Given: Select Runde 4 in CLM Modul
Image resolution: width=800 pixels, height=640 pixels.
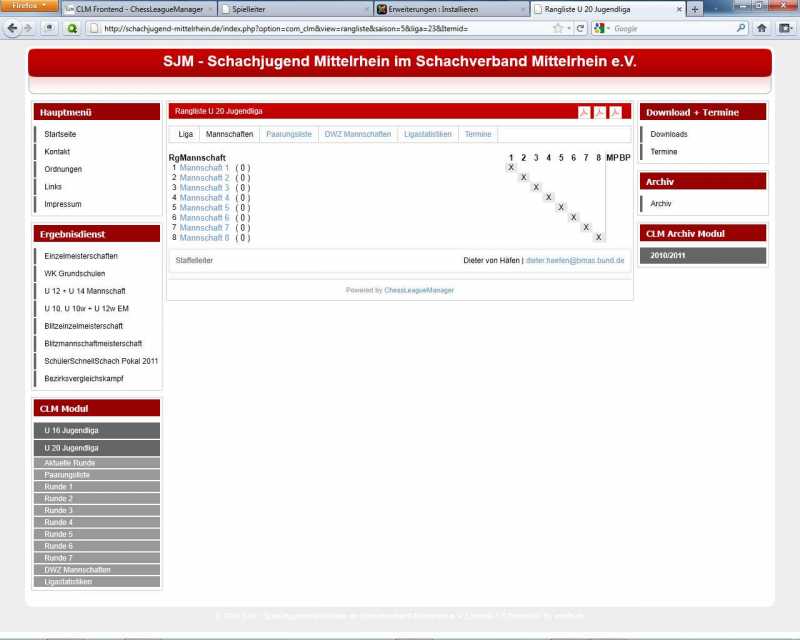Looking at the screenshot, I should (58, 522).
